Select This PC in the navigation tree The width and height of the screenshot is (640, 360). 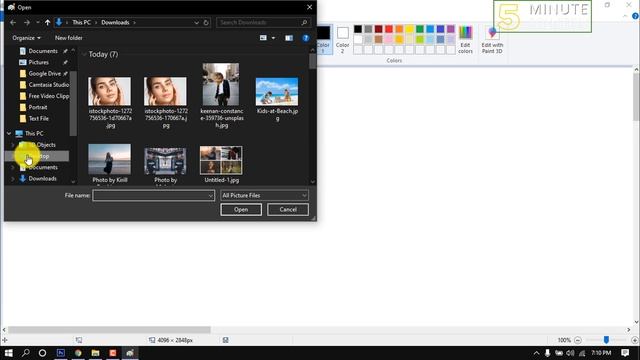point(34,133)
